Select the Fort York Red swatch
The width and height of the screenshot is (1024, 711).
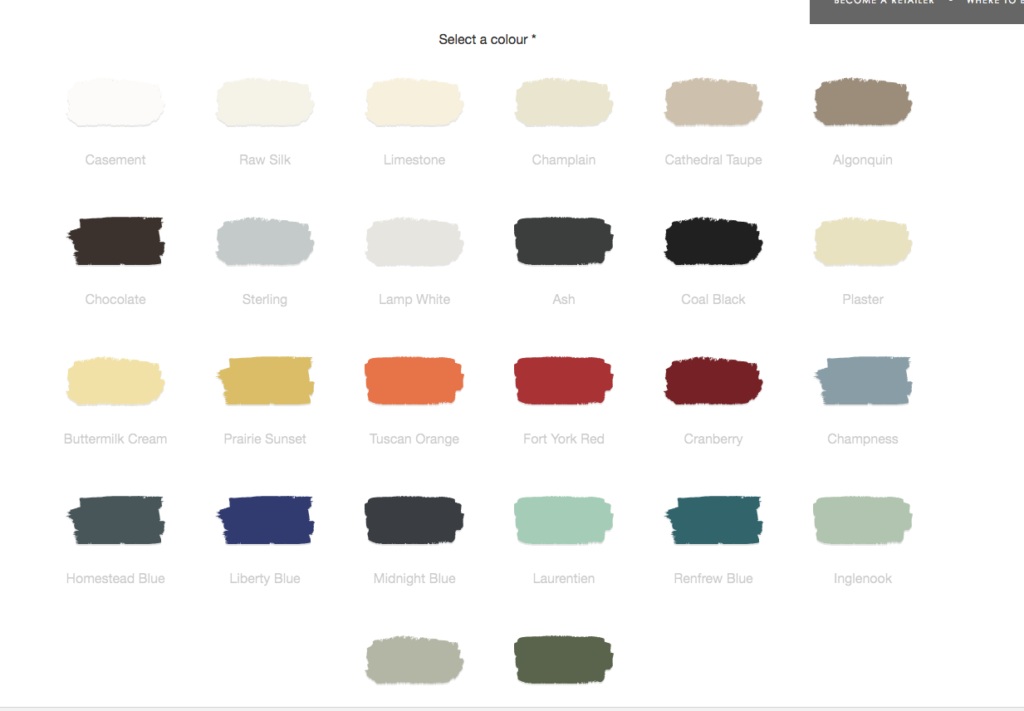click(564, 381)
